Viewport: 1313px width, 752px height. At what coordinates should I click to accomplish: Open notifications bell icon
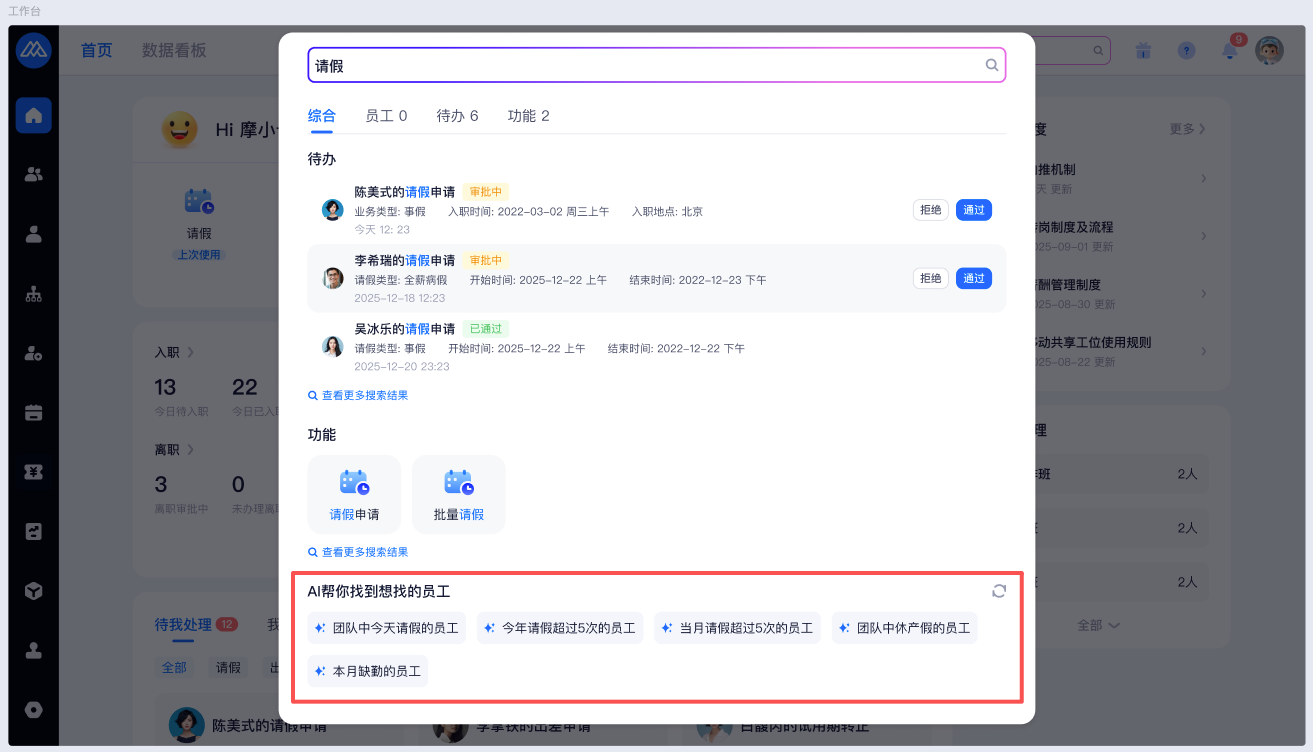point(1229,51)
